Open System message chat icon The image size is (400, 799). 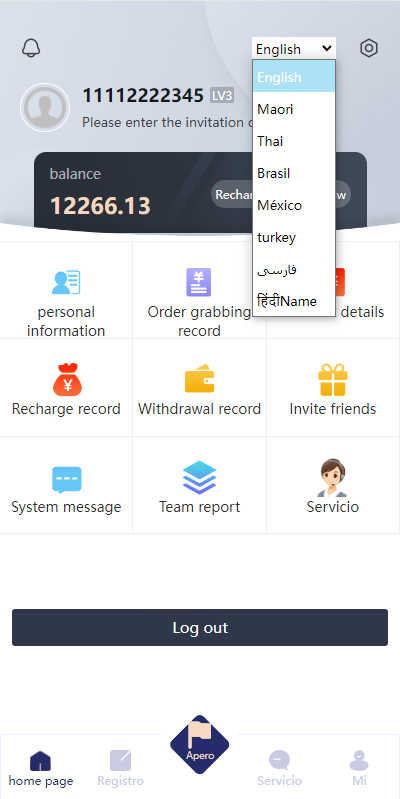(67, 480)
